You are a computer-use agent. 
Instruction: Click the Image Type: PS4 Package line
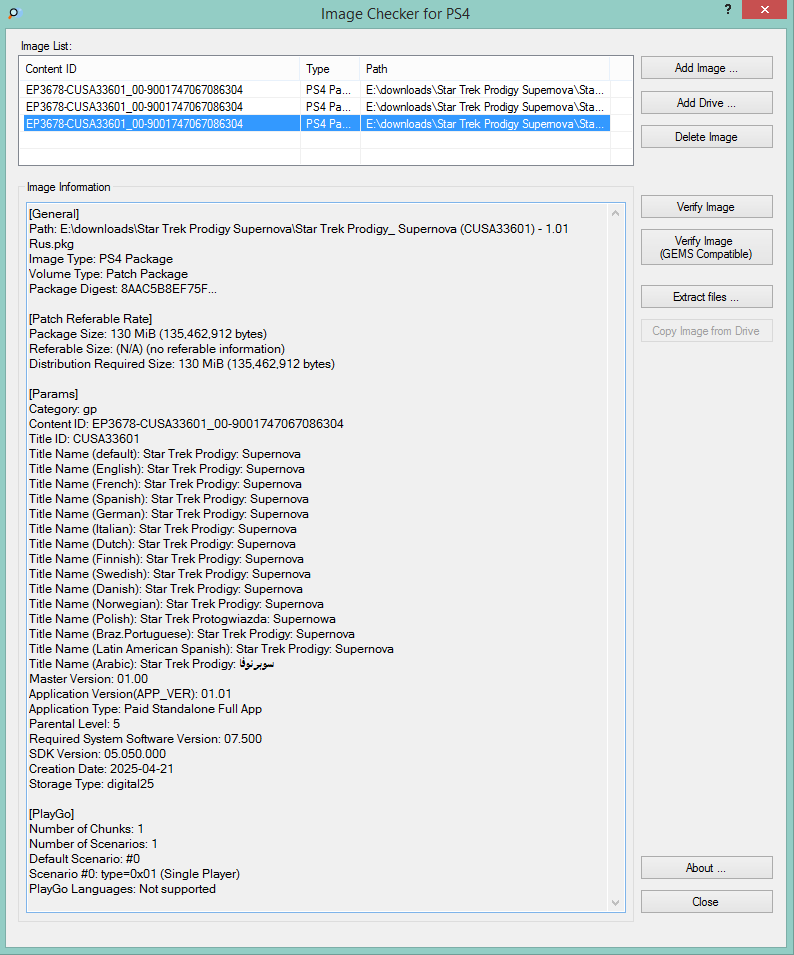click(x=101, y=259)
